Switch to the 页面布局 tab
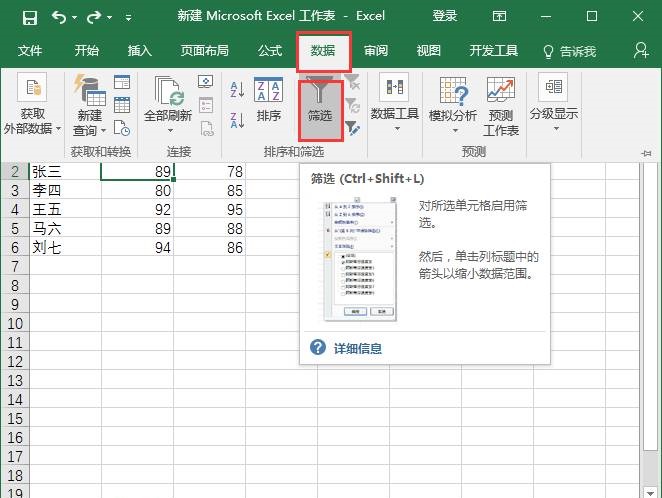This screenshot has width=662, height=498. pyautogui.click(x=205, y=51)
